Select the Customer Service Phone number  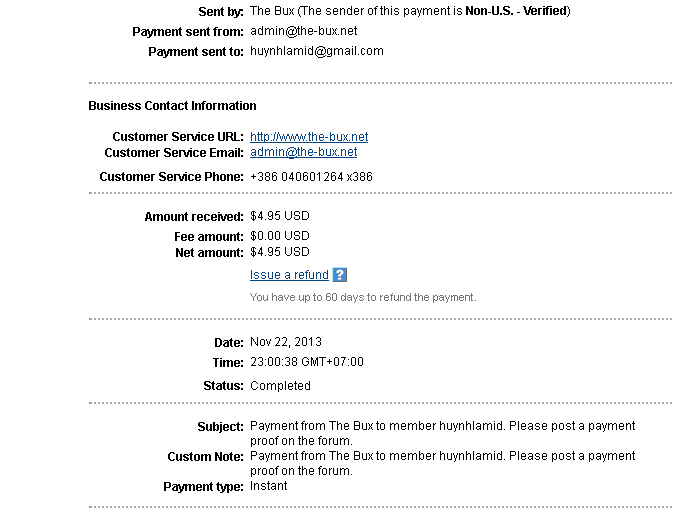tap(311, 177)
